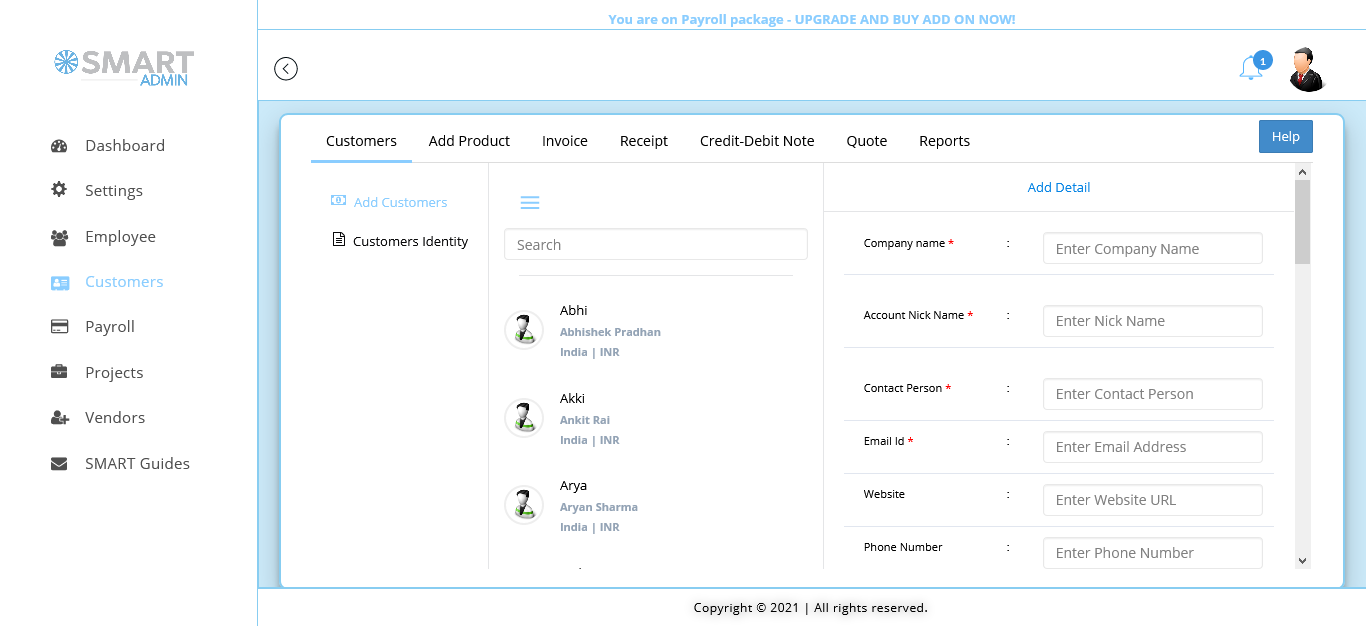Click the back arrow circle icon
Viewport: 1366px width, 626px height.
point(286,69)
